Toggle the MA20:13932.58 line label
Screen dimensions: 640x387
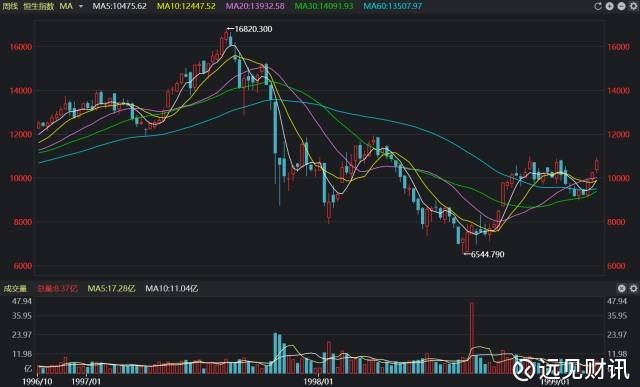[x=255, y=6]
